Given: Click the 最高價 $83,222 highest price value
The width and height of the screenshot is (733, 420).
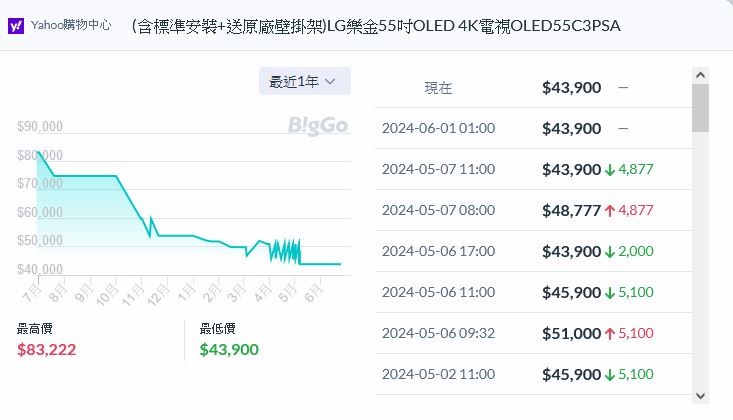Looking at the screenshot, I should pos(47,349).
